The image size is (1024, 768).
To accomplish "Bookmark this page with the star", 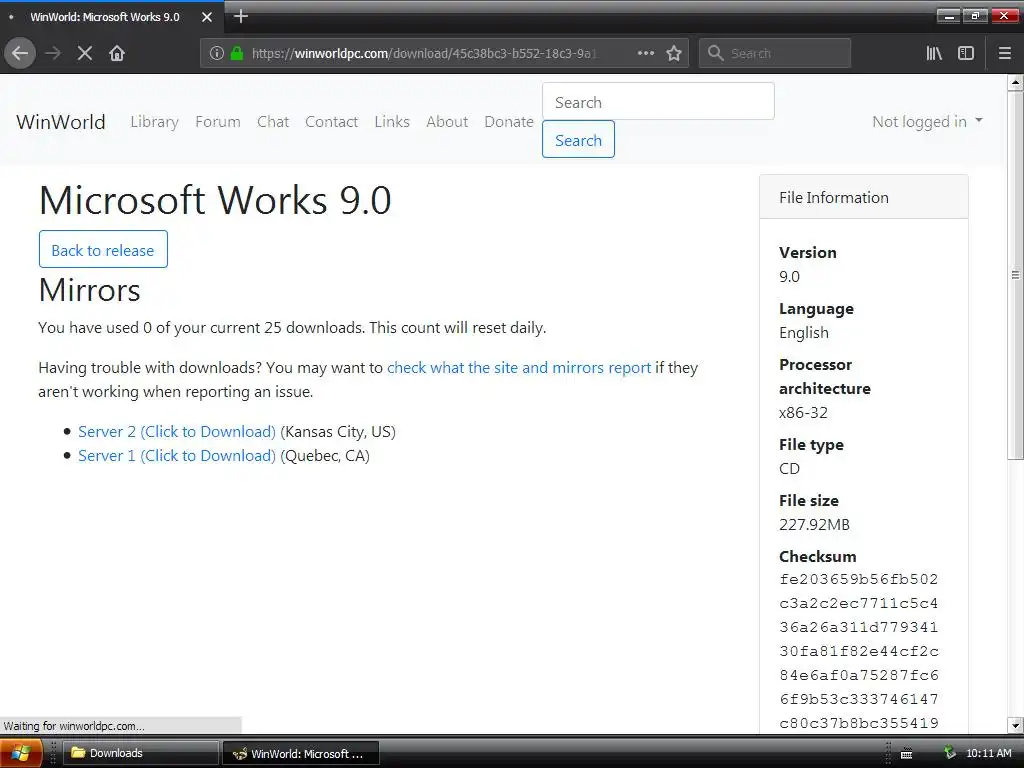I will tap(674, 53).
